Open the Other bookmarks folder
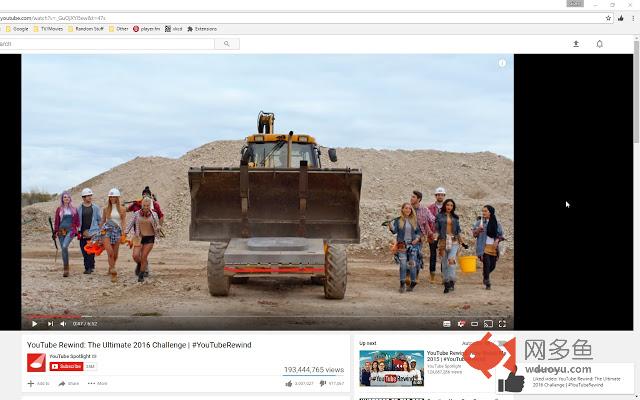The image size is (640, 400). 119,29
